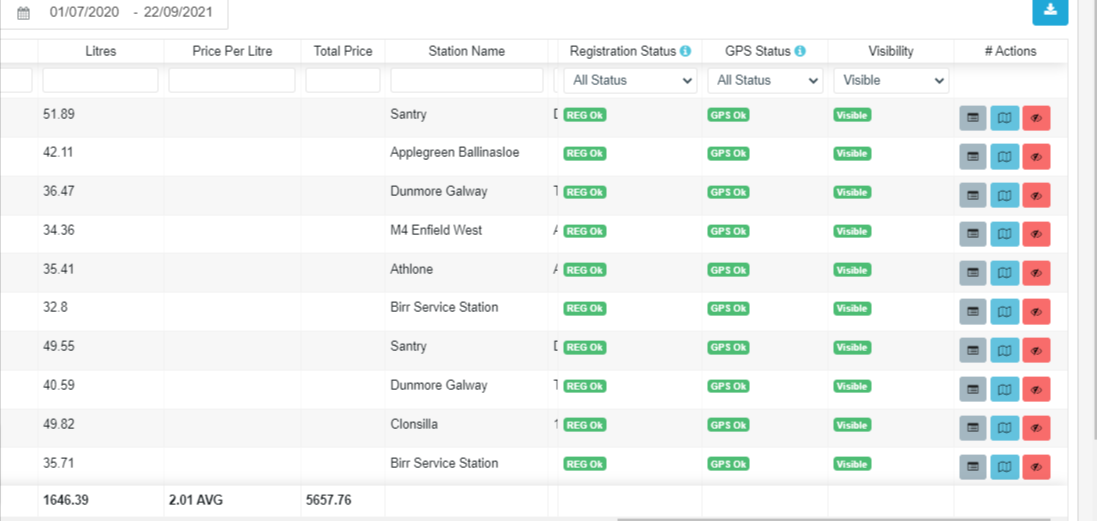Image resolution: width=1097 pixels, height=521 pixels.
Task: Click the calendar icon beside date range
Action: coord(24,13)
